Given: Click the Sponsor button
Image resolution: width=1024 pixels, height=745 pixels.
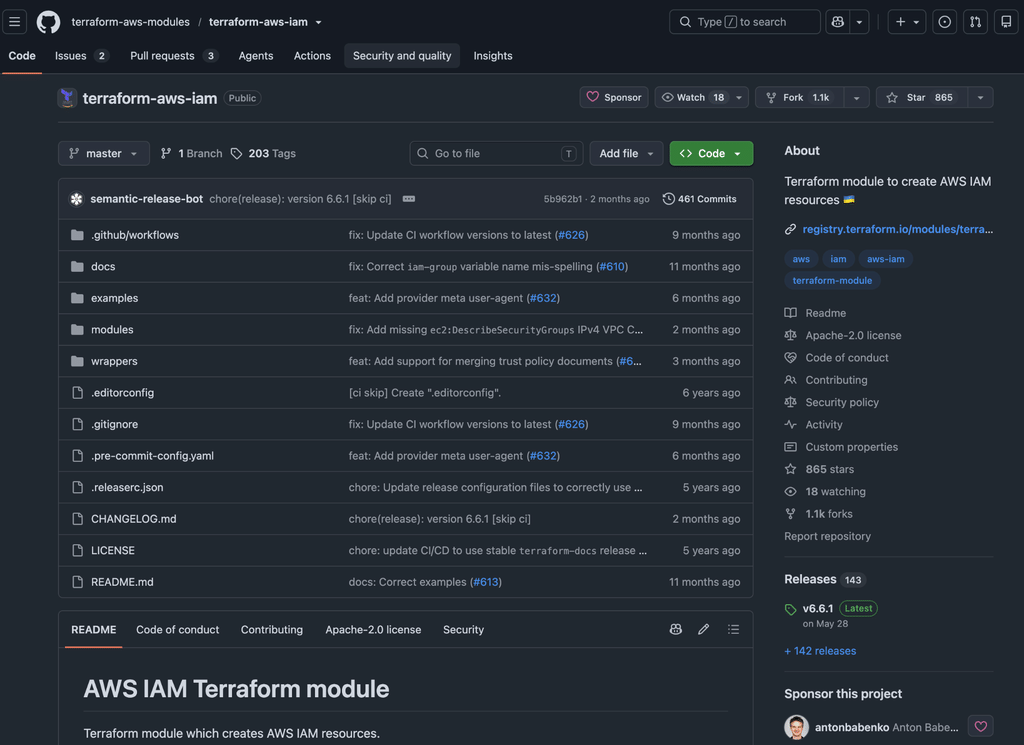Looking at the screenshot, I should tap(614, 97).
